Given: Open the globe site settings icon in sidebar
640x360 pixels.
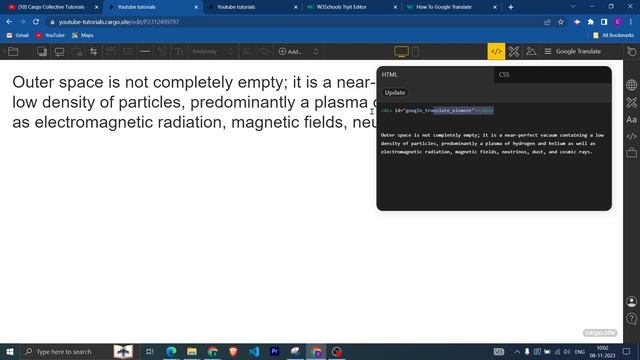Looking at the screenshot, I should tap(631, 85).
